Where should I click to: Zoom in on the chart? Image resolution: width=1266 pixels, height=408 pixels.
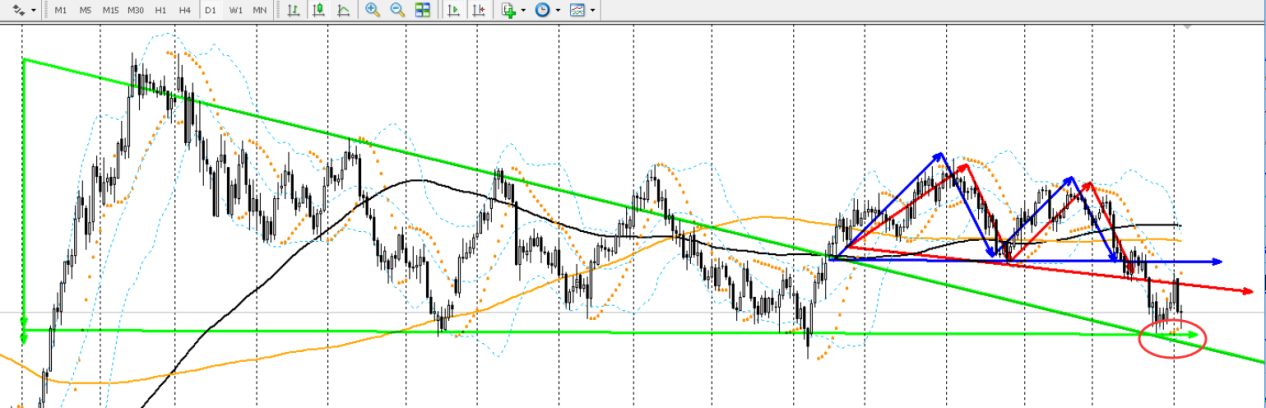(372, 10)
